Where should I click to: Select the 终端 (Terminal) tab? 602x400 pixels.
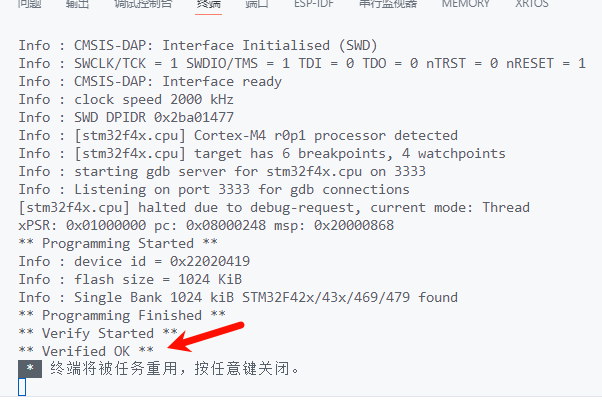(208, 4)
